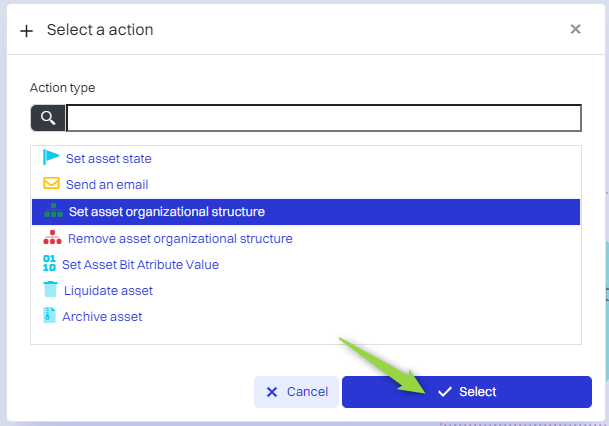Confirm with the Select button
Screen dimensions: 609x426
point(466,392)
